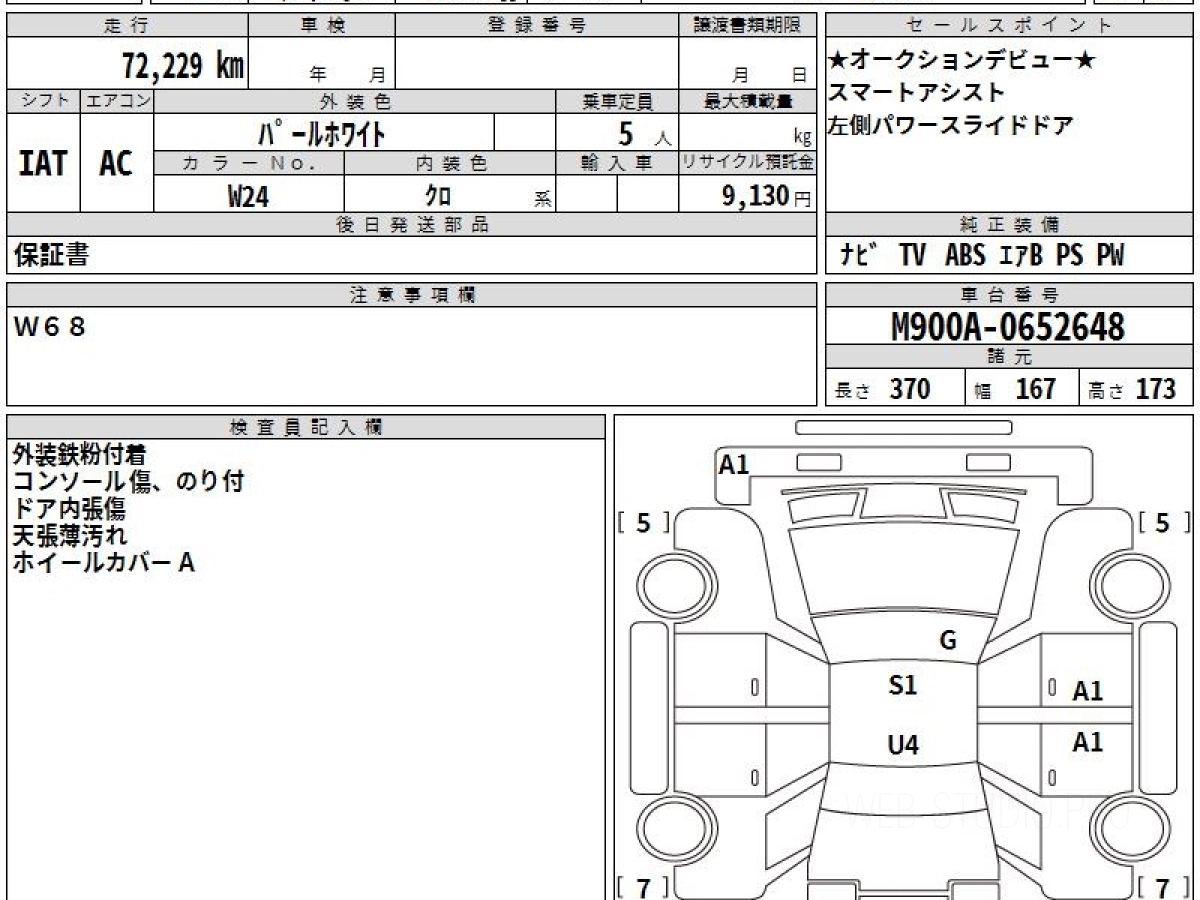Image resolution: width=1200 pixels, height=900 pixels.
Task: Click the PW equipment entry
Action: tap(1110, 255)
